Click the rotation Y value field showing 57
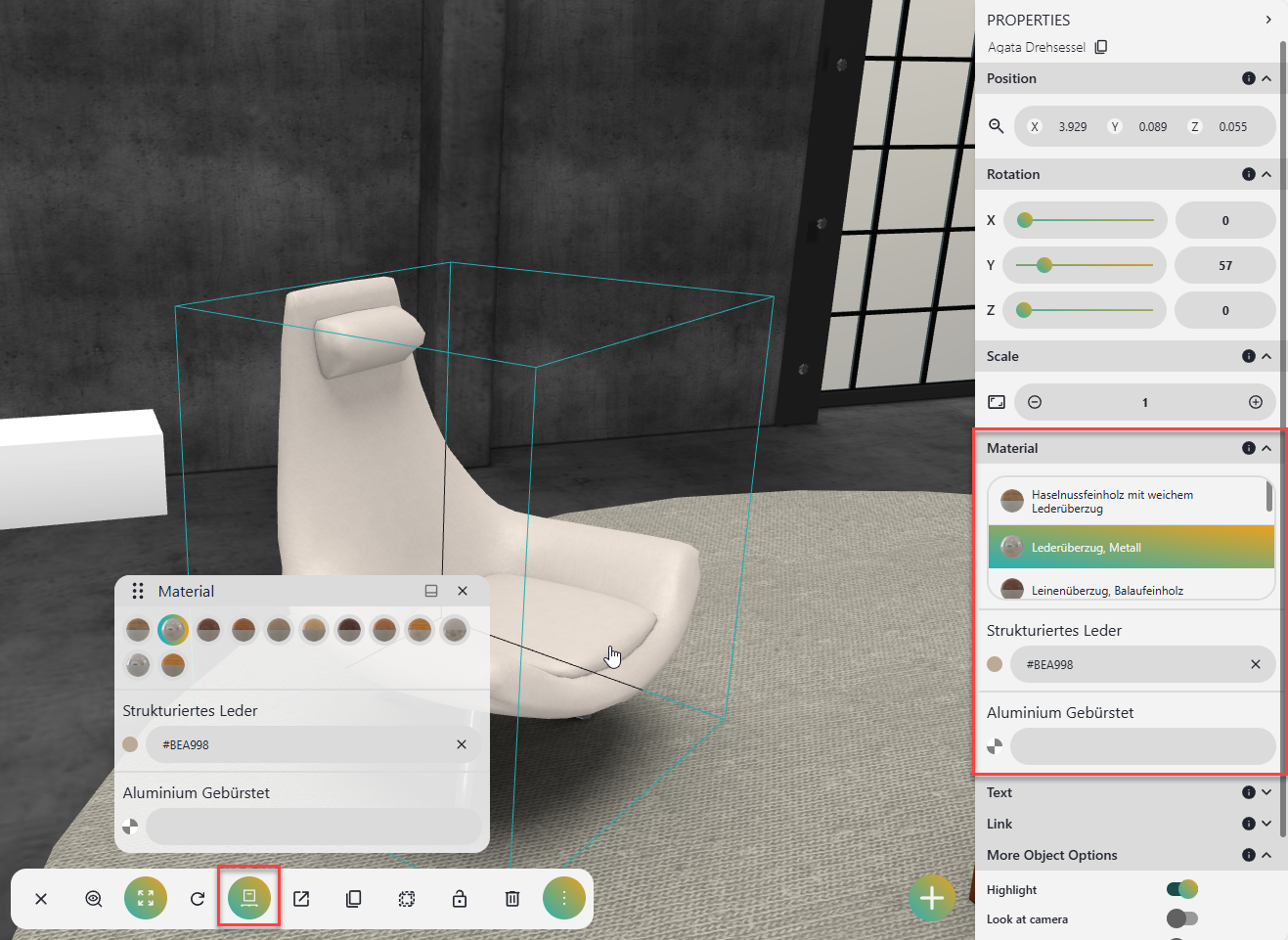Viewport: 1288px width, 940px height. tap(1225, 265)
